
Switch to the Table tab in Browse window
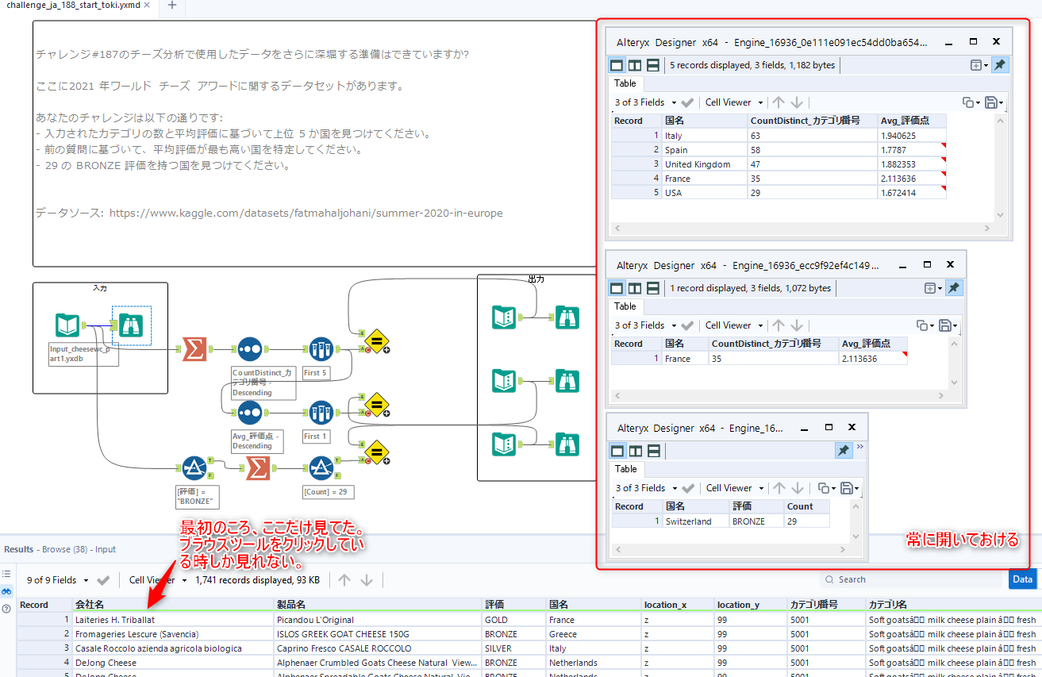(625, 83)
